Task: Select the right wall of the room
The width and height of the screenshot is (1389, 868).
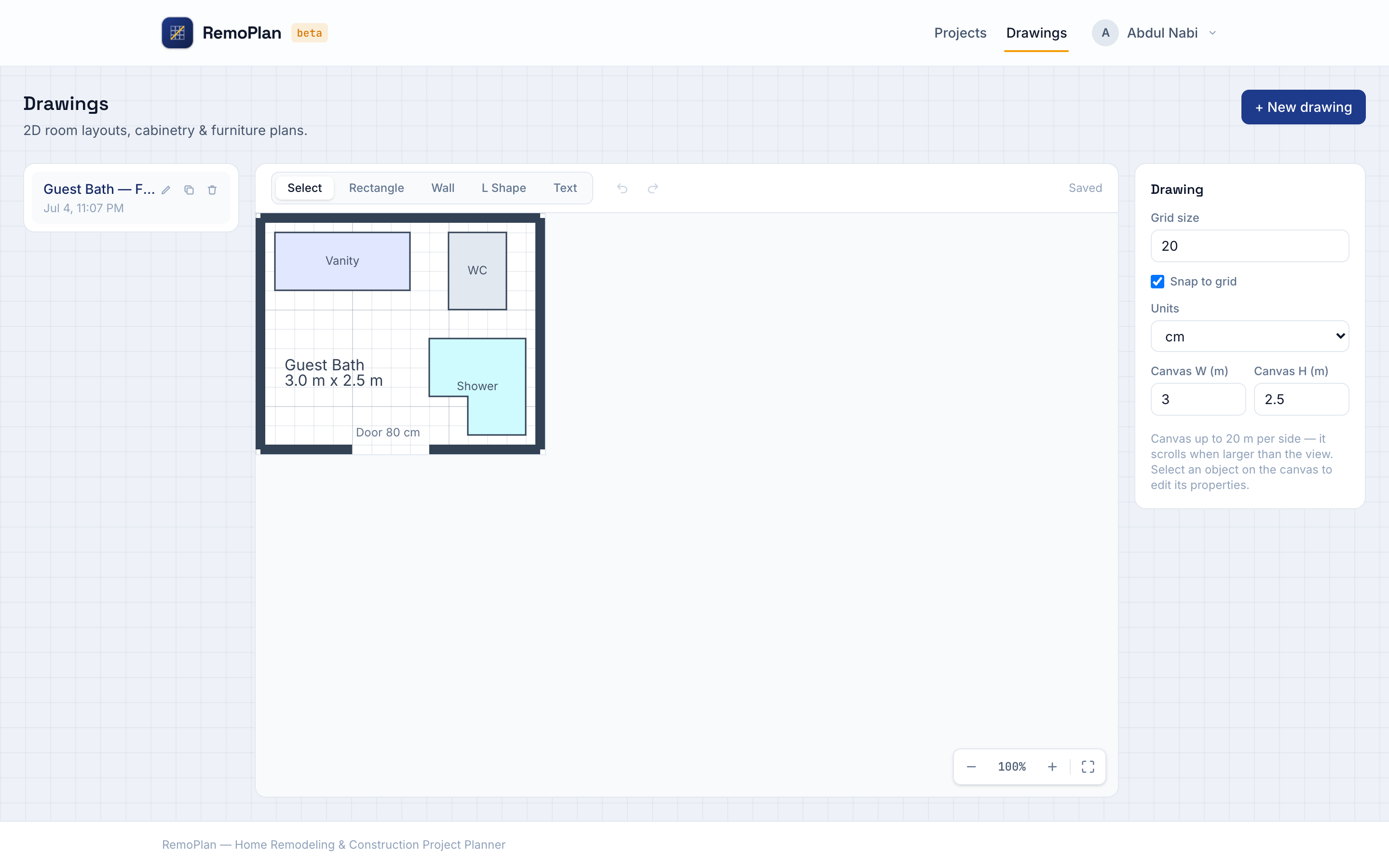Action: coord(540,333)
